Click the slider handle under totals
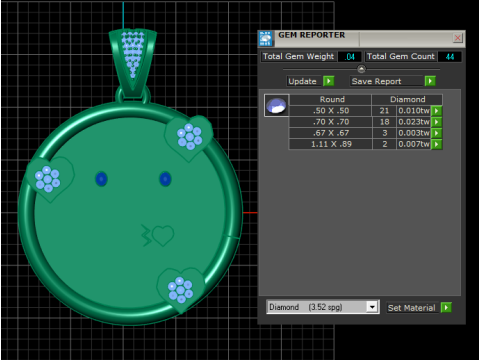The width and height of the screenshot is (480, 360). click(361, 69)
